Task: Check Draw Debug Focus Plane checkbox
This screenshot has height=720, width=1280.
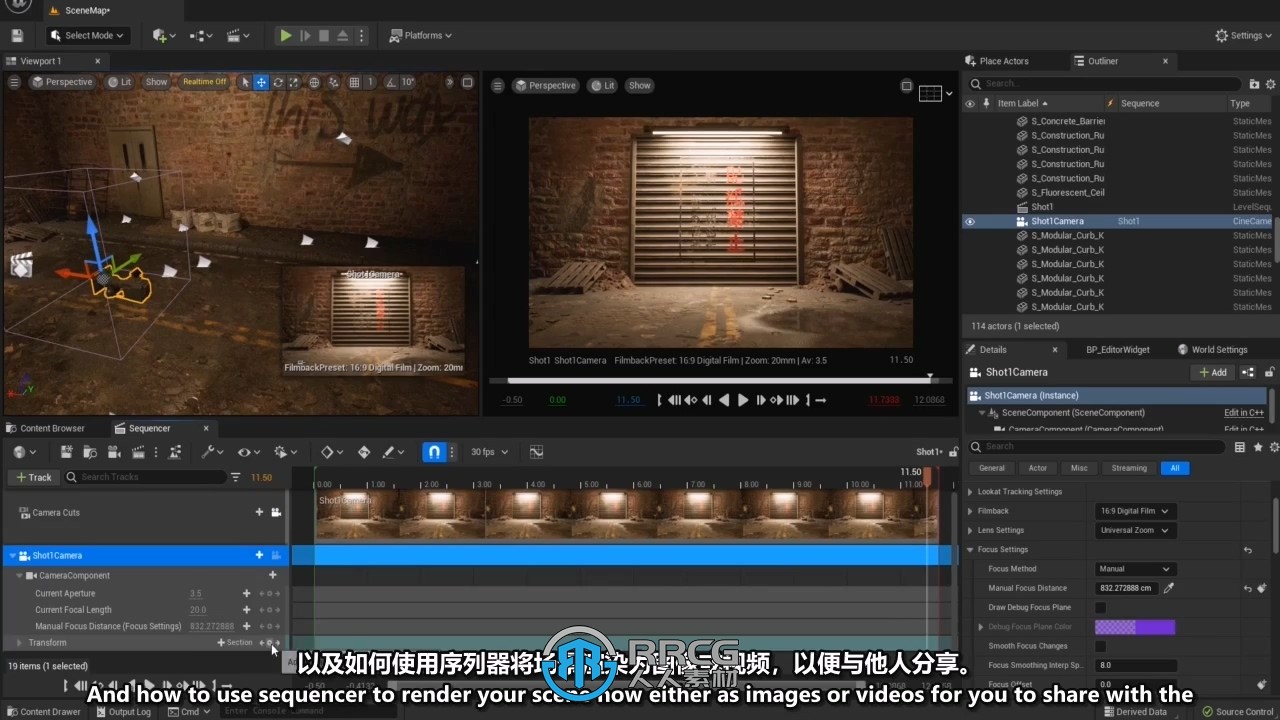Action: click(1101, 607)
